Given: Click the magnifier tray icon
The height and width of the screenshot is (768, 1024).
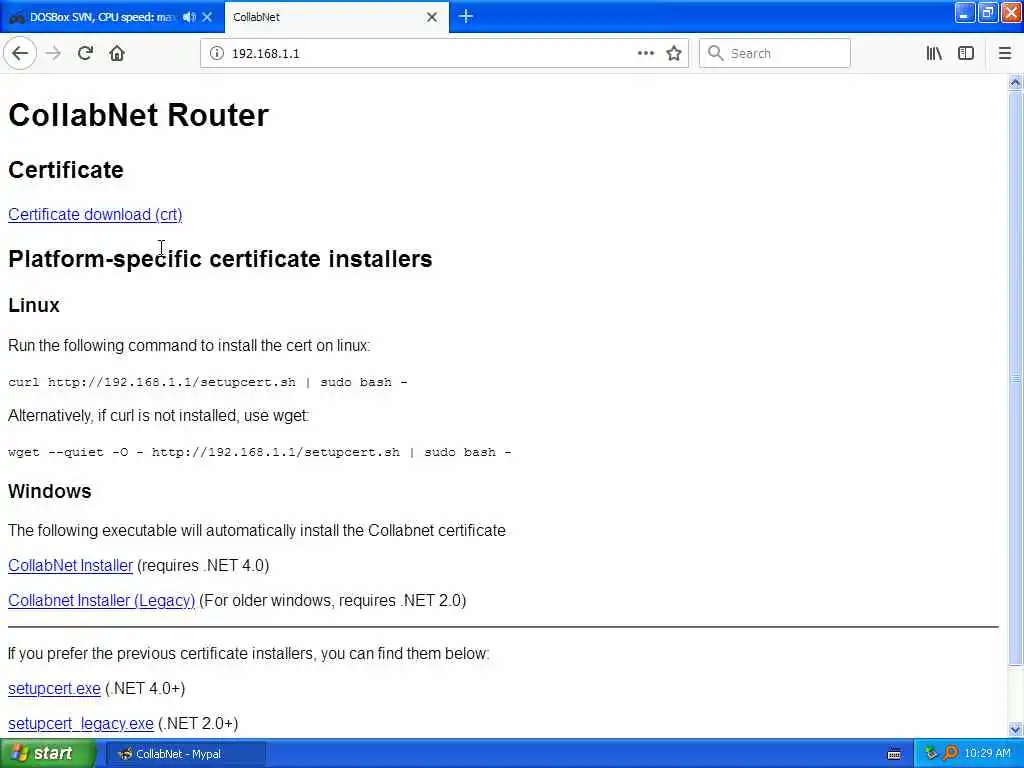Looking at the screenshot, I should point(950,754).
